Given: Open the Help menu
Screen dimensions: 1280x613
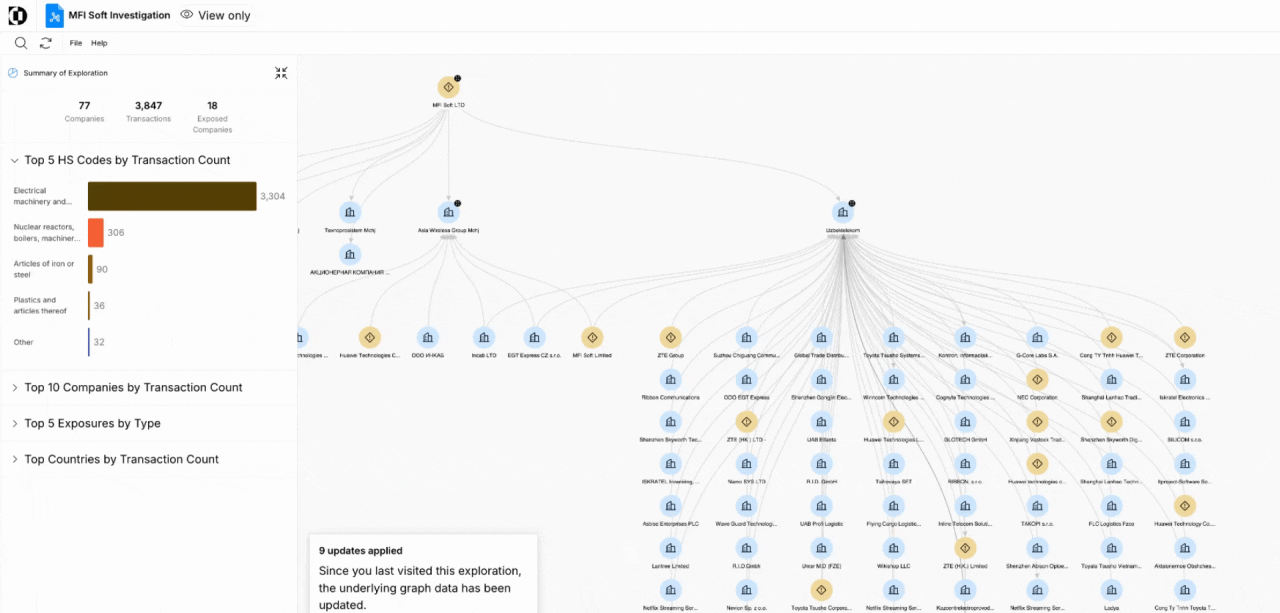Looking at the screenshot, I should pyautogui.click(x=99, y=43).
